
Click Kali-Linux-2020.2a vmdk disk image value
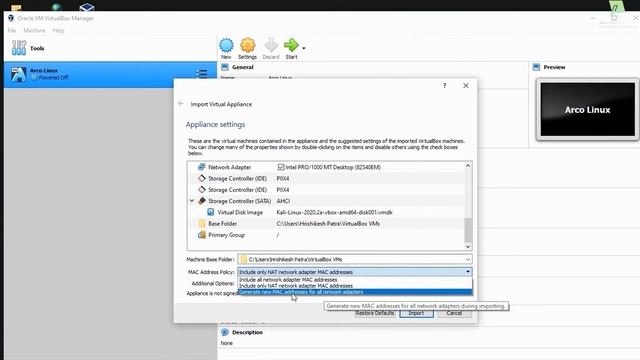pos(334,212)
